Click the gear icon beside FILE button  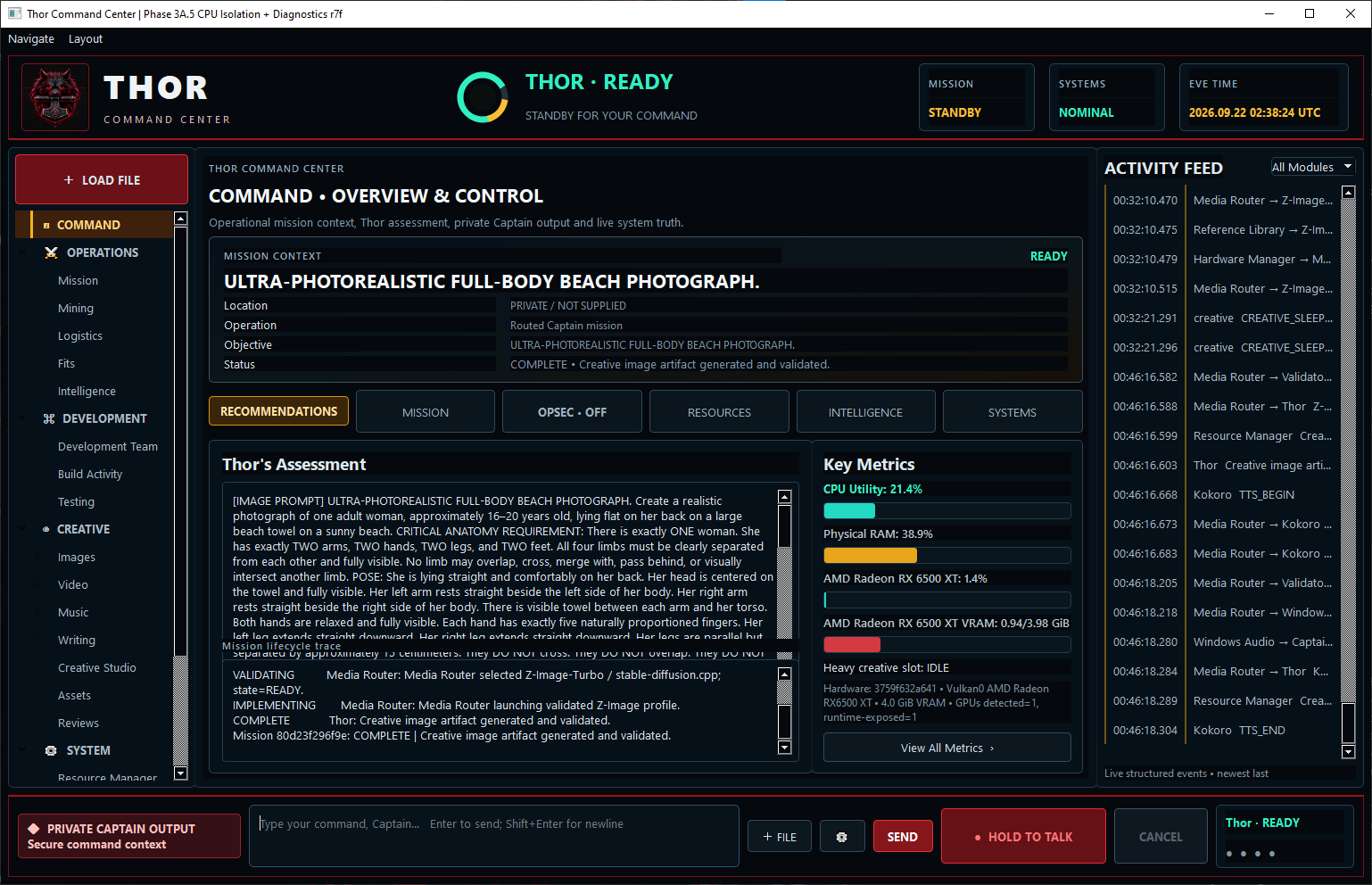[x=841, y=837]
